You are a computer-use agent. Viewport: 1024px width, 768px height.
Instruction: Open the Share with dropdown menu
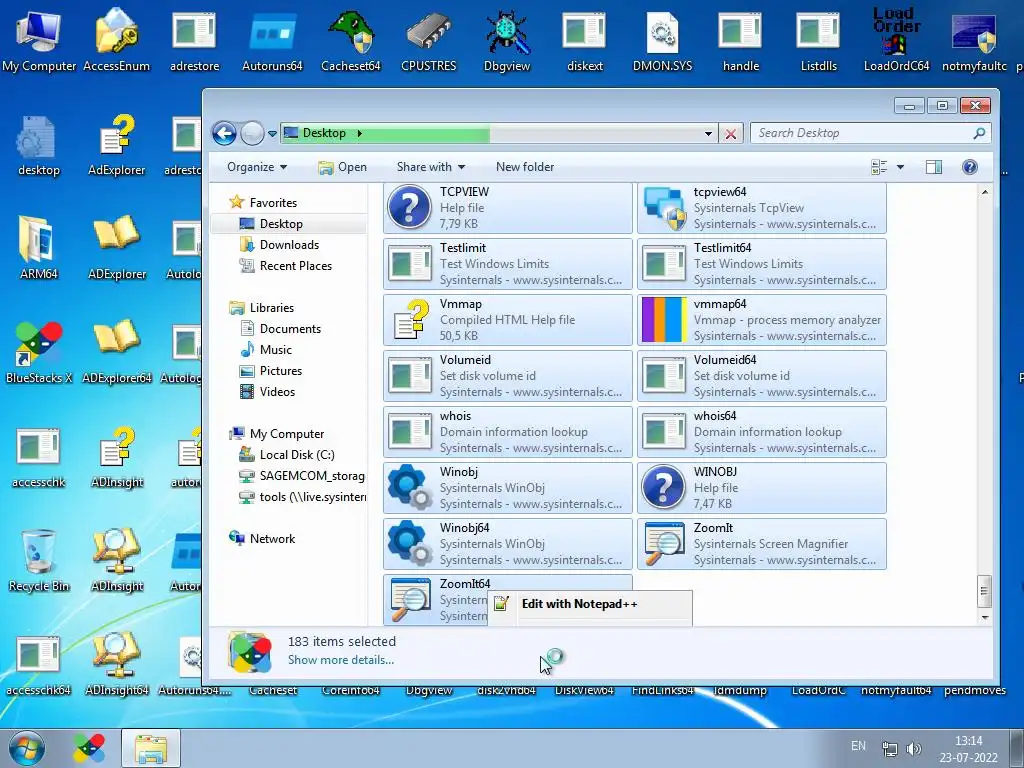pos(431,167)
